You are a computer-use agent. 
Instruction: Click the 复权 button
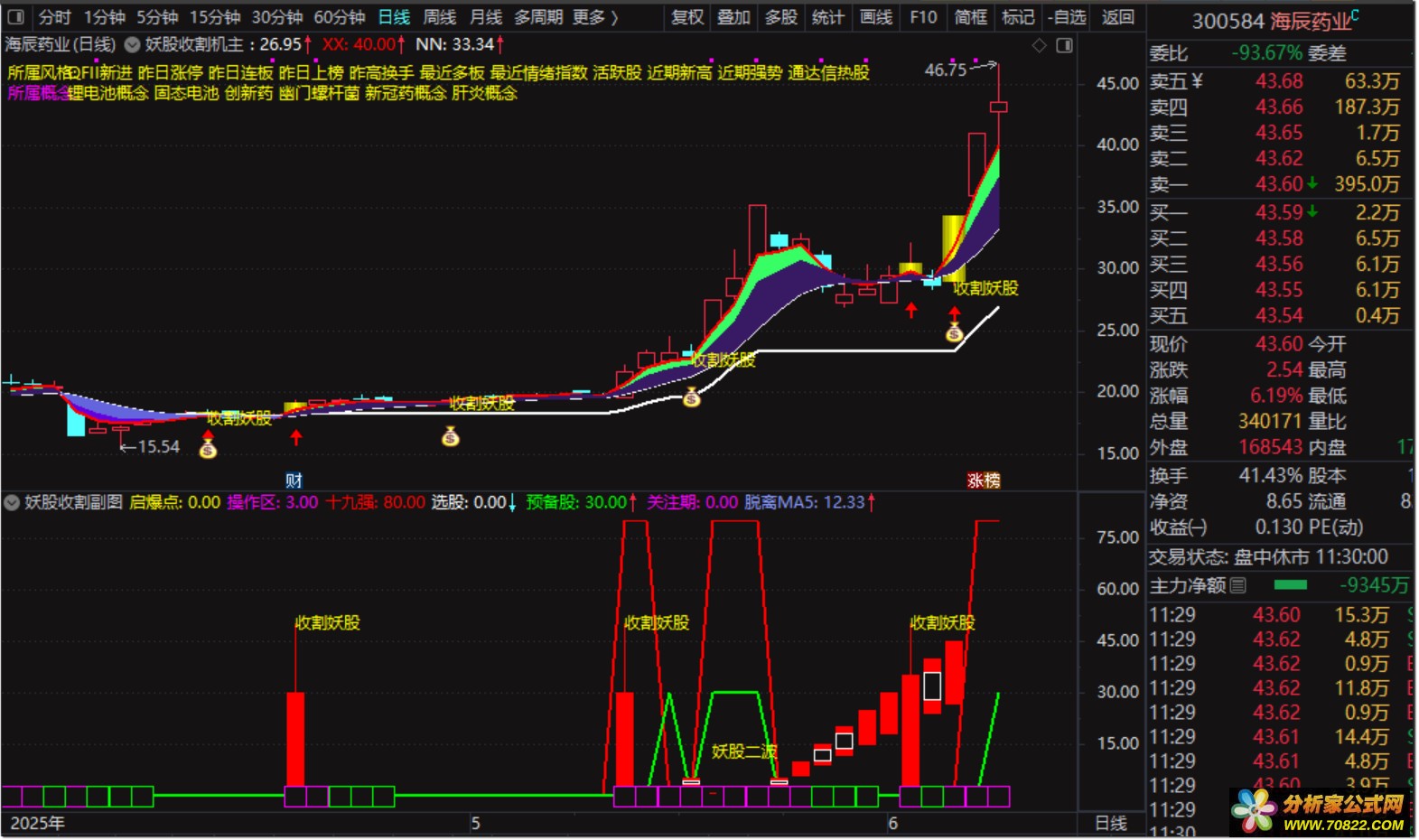(687, 17)
